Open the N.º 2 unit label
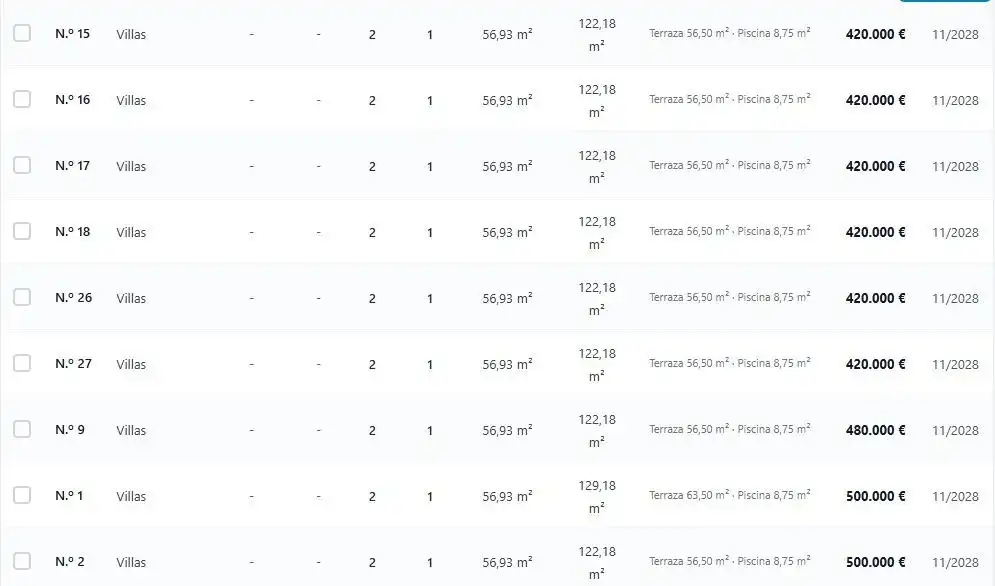The width and height of the screenshot is (995, 586). [x=70, y=562]
